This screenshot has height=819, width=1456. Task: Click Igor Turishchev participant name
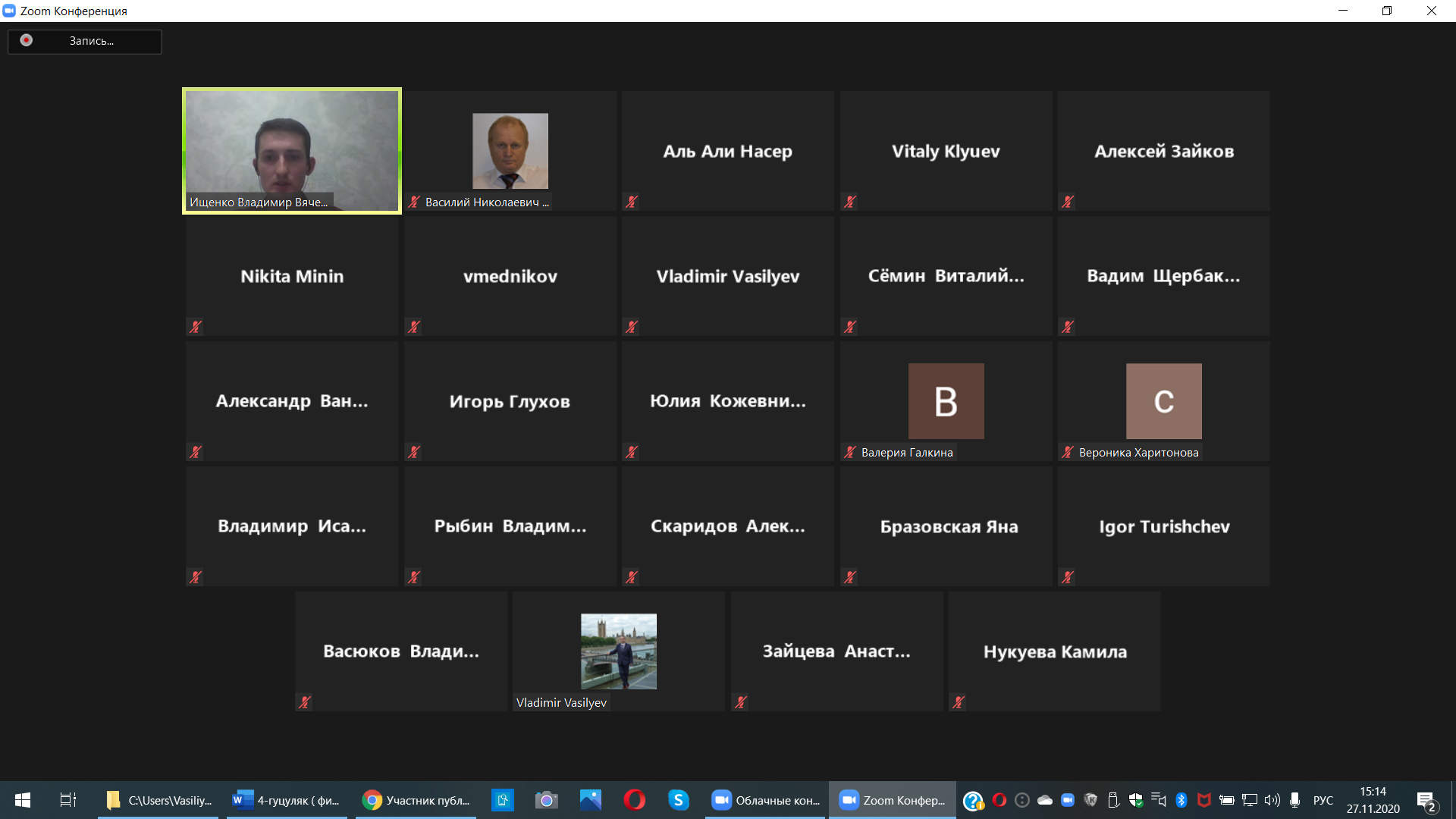coord(1163,526)
